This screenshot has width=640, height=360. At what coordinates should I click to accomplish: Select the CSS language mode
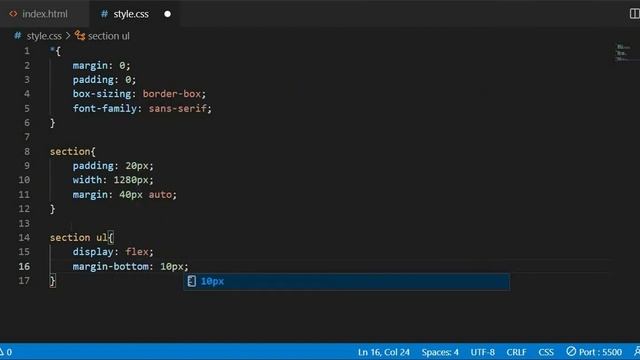tap(546, 352)
